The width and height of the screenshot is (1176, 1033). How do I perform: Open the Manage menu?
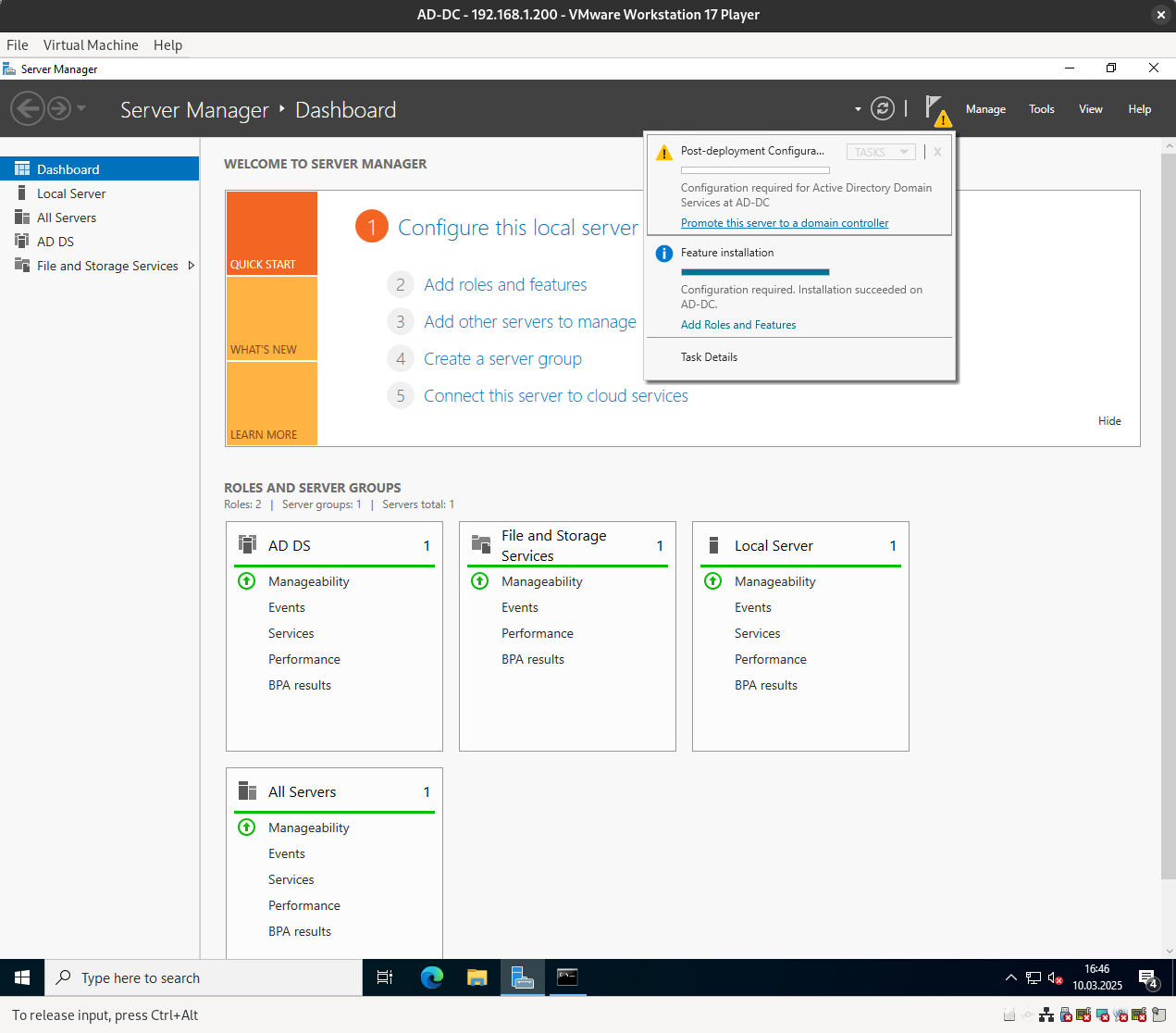click(985, 109)
